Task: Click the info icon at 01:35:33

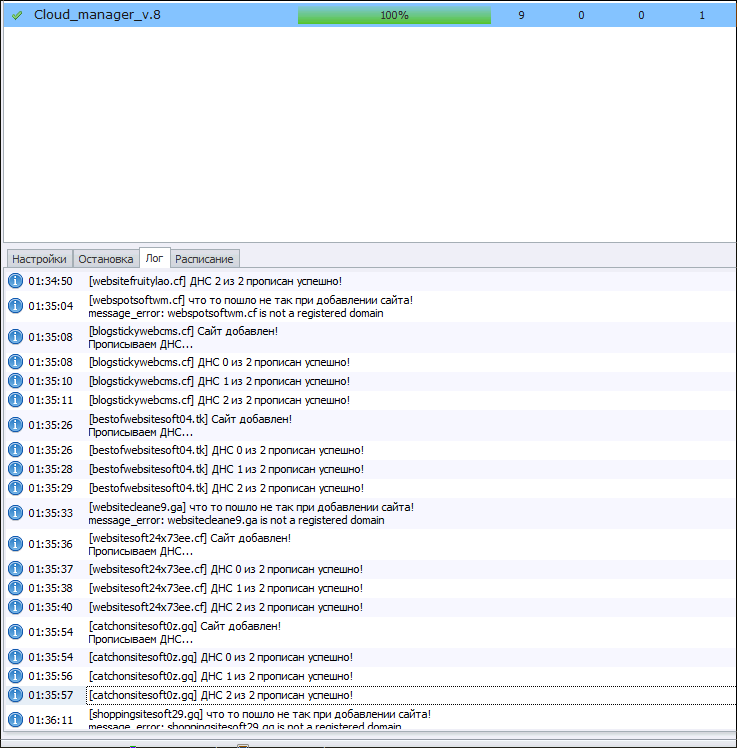Action: click(x=15, y=513)
